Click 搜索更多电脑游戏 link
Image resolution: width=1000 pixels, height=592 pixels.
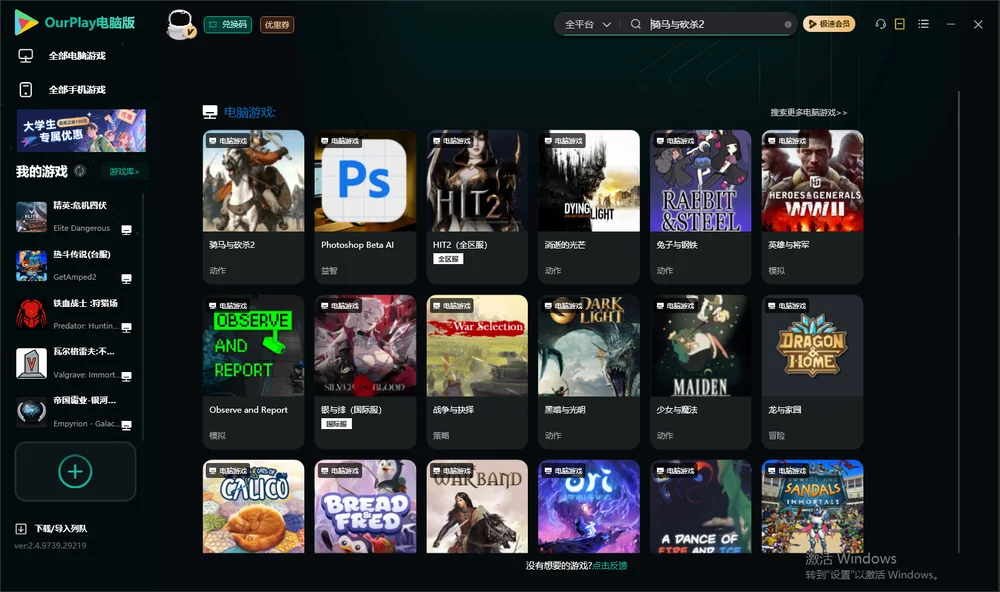[809, 113]
